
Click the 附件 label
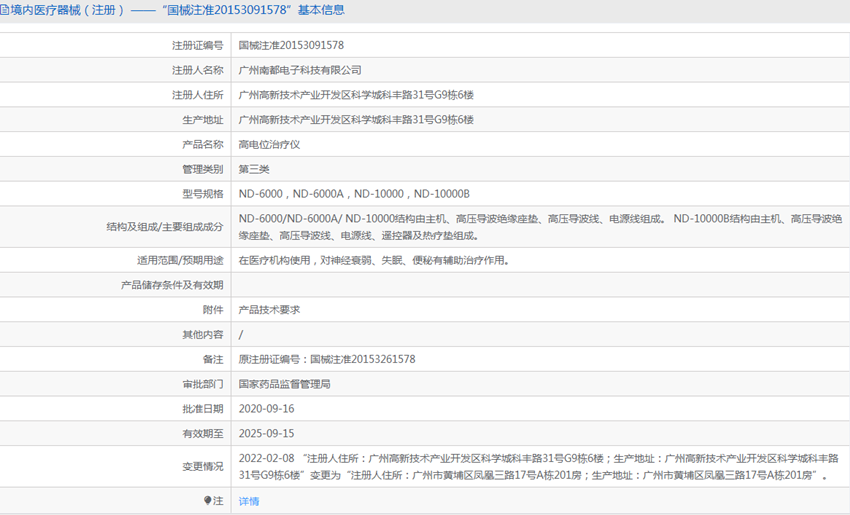click(213, 310)
